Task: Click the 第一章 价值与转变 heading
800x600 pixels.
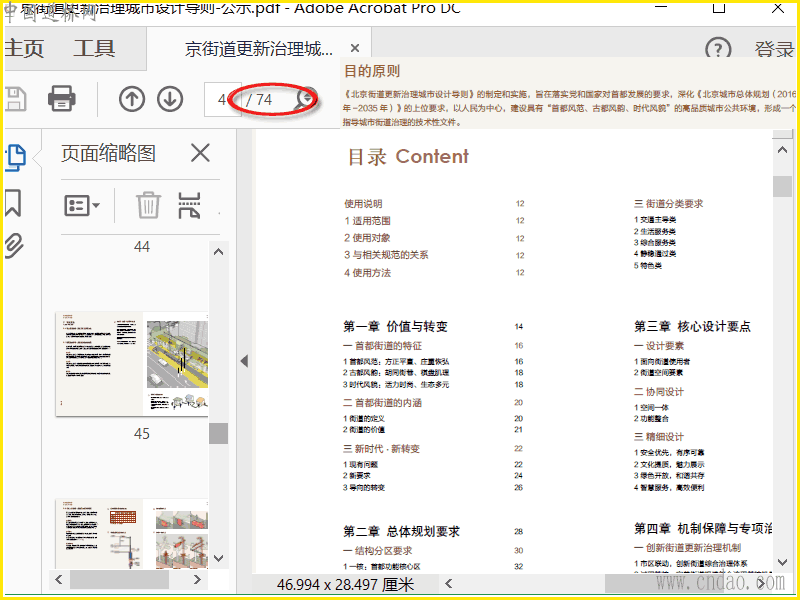Action: 395,327
